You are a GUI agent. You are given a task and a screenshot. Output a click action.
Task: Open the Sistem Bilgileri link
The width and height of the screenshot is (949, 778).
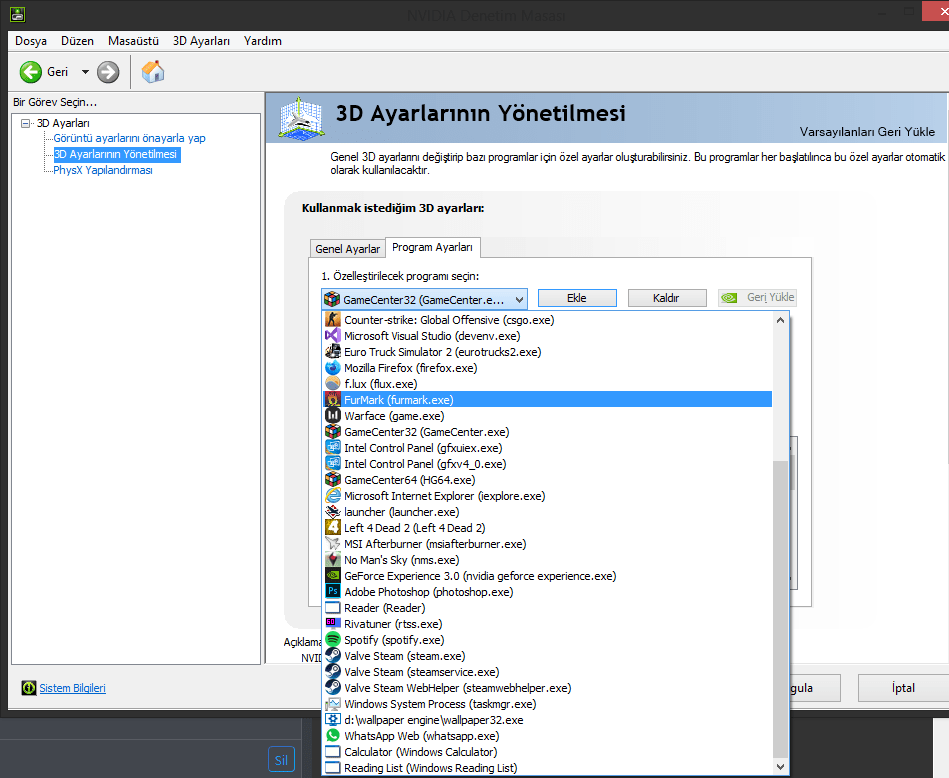(73, 688)
